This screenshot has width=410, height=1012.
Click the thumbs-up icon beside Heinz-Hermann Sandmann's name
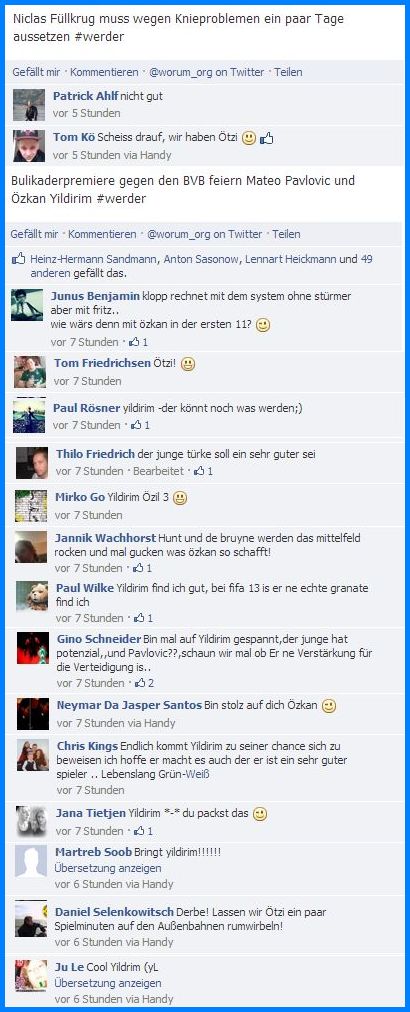[x=18, y=260]
